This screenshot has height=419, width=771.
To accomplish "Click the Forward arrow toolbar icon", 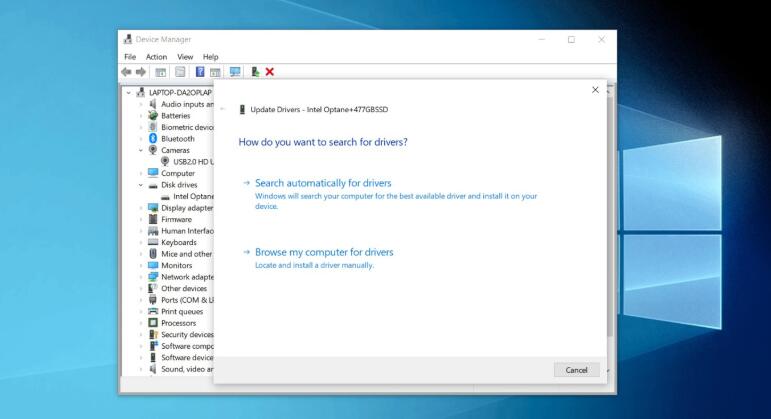I will pyautogui.click(x=141, y=72).
